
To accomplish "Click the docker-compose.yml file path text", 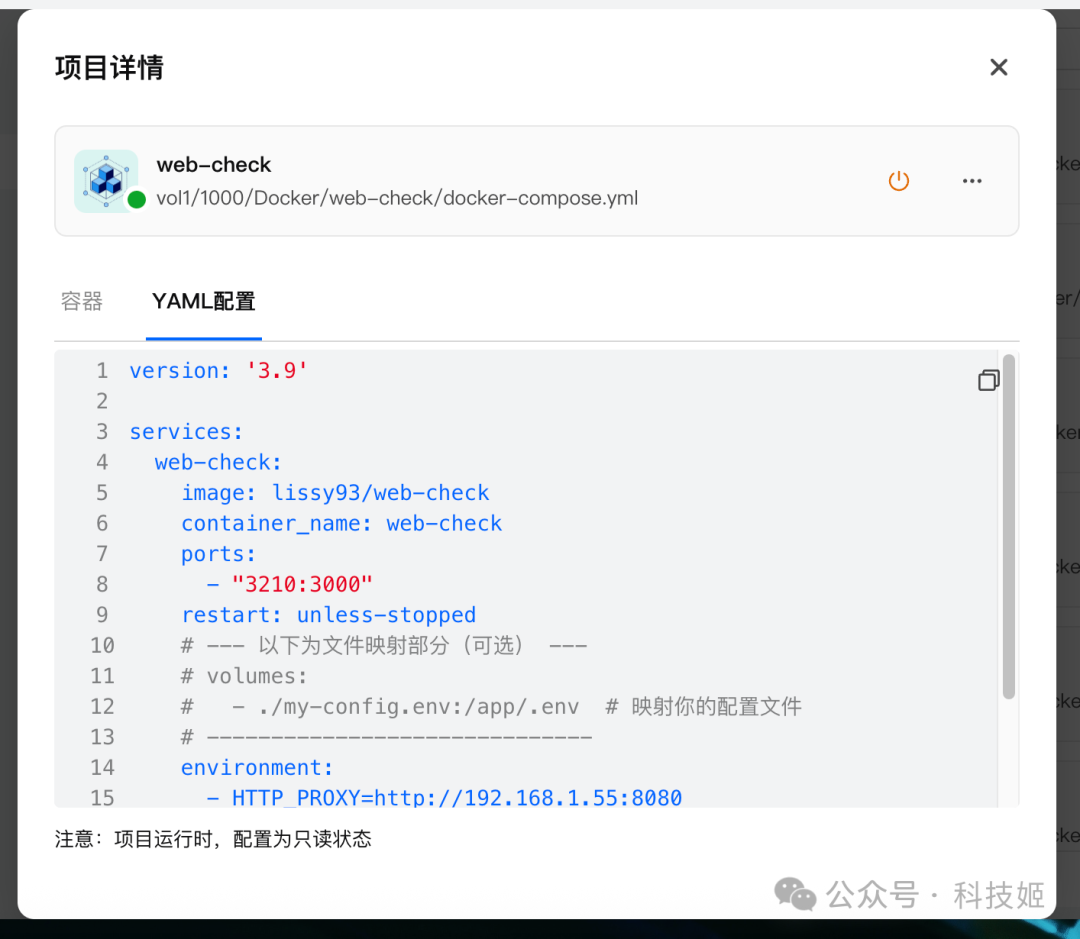I will [397, 198].
